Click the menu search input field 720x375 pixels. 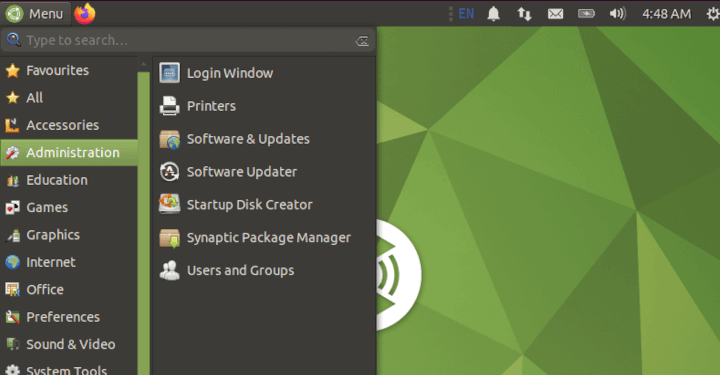pyautogui.click(x=188, y=40)
